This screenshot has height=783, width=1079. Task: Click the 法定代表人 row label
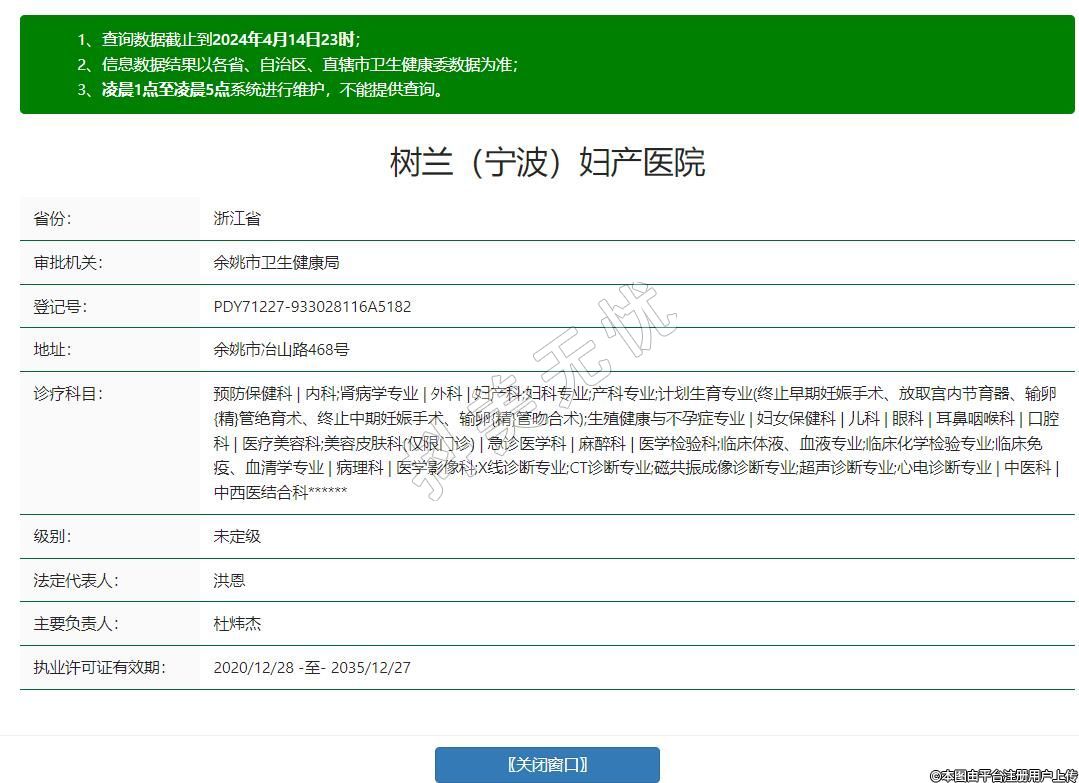tap(76, 580)
